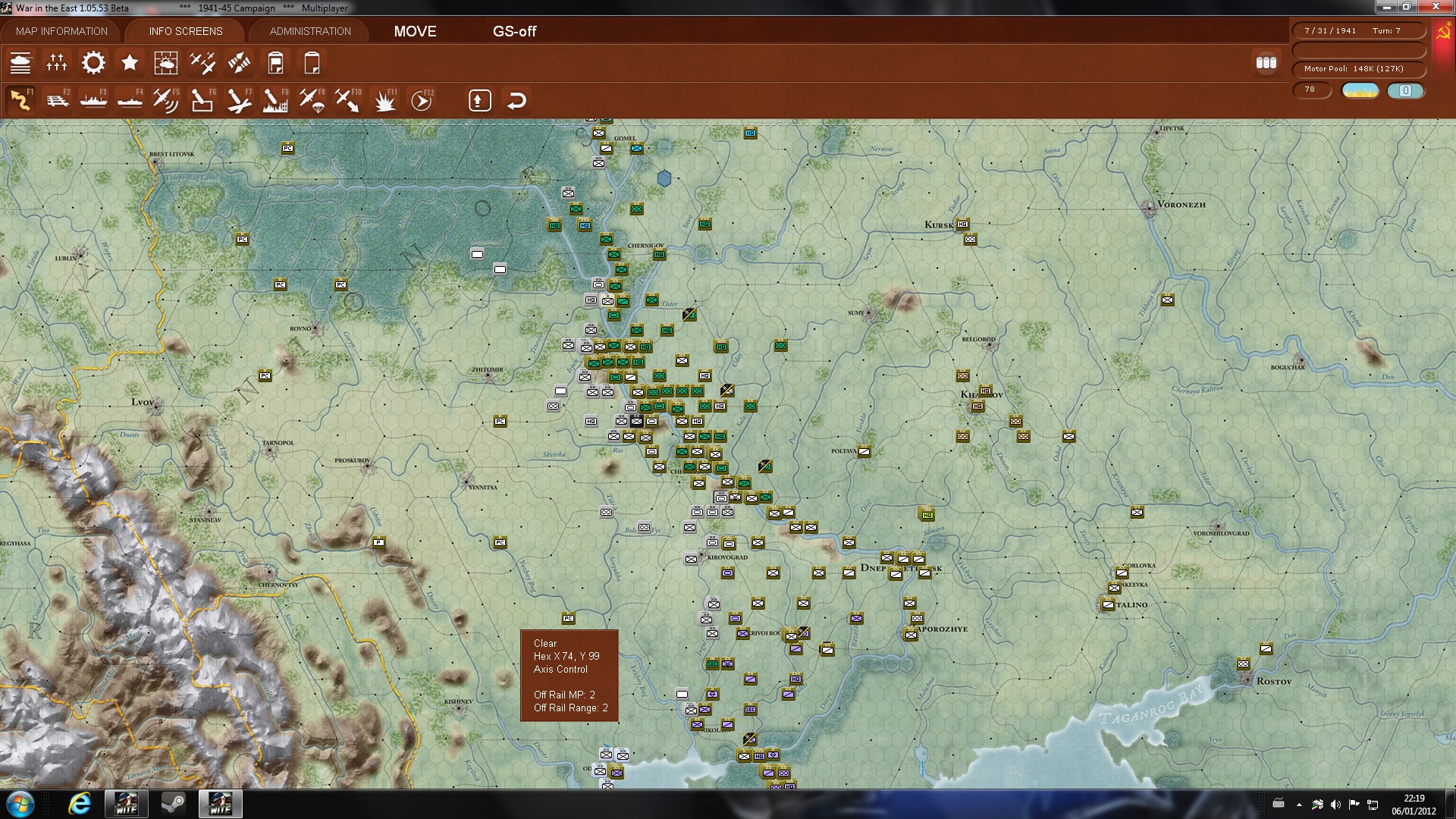The height and width of the screenshot is (819, 1456).
Task: Click the star victory screen icon
Action: click(x=130, y=63)
